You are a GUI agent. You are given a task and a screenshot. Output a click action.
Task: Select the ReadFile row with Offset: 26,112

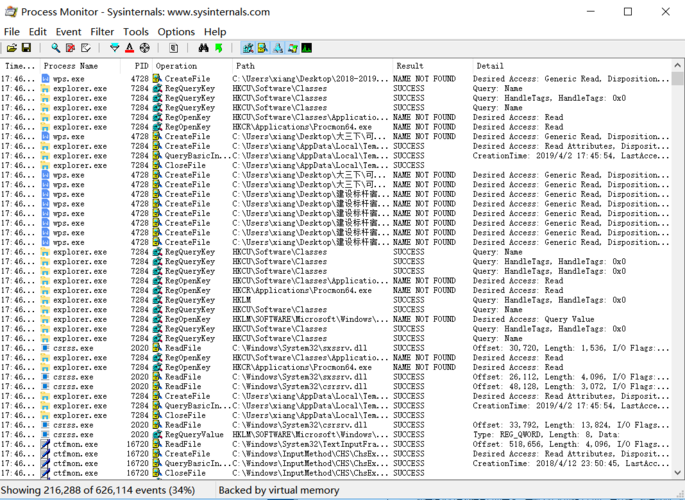point(336,377)
